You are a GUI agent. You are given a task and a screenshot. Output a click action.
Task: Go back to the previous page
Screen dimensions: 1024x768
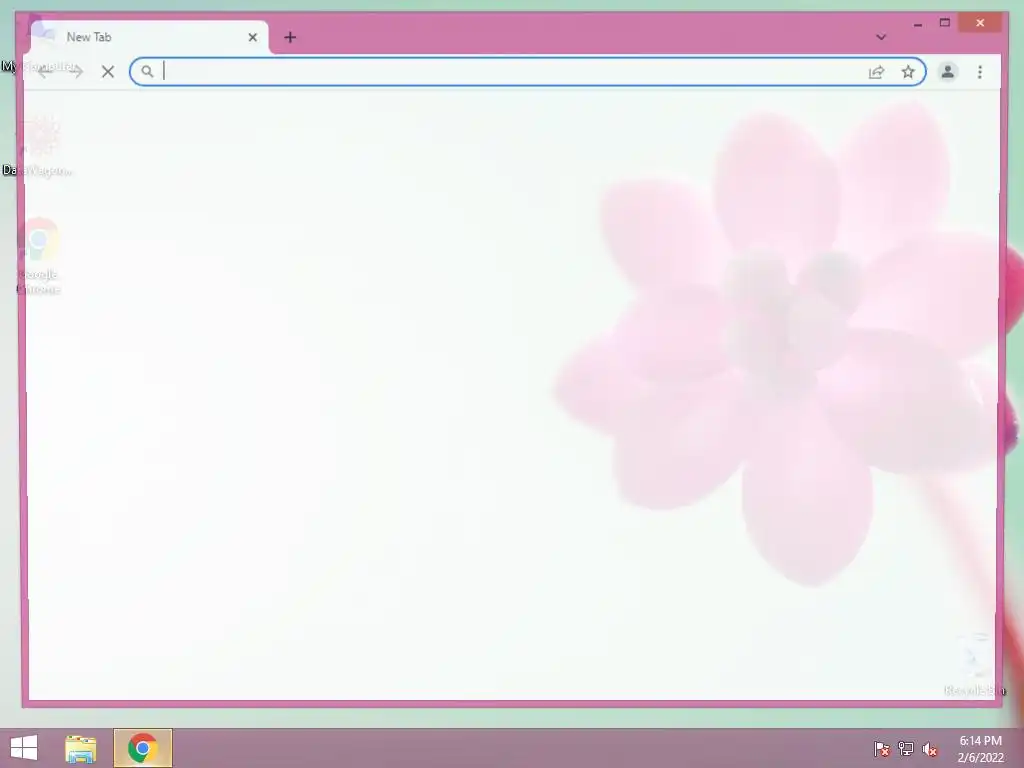pyautogui.click(x=44, y=72)
